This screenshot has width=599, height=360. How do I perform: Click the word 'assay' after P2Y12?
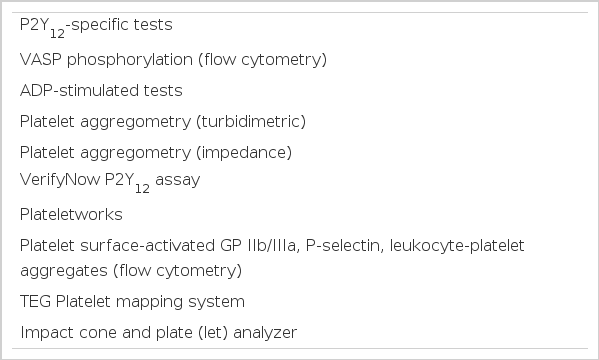click(x=178, y=180)
